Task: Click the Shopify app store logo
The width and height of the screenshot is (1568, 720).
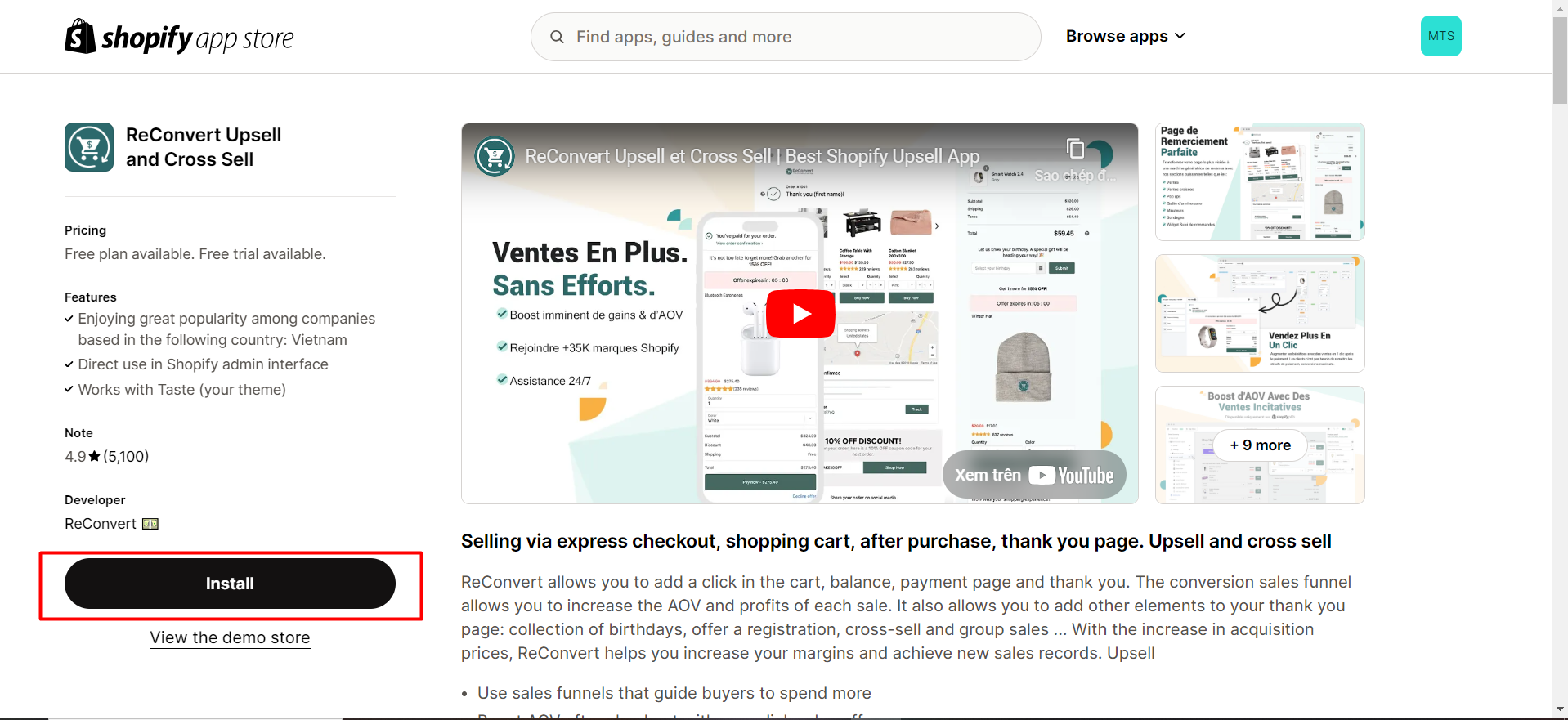Action: click(x=179, y=37)
